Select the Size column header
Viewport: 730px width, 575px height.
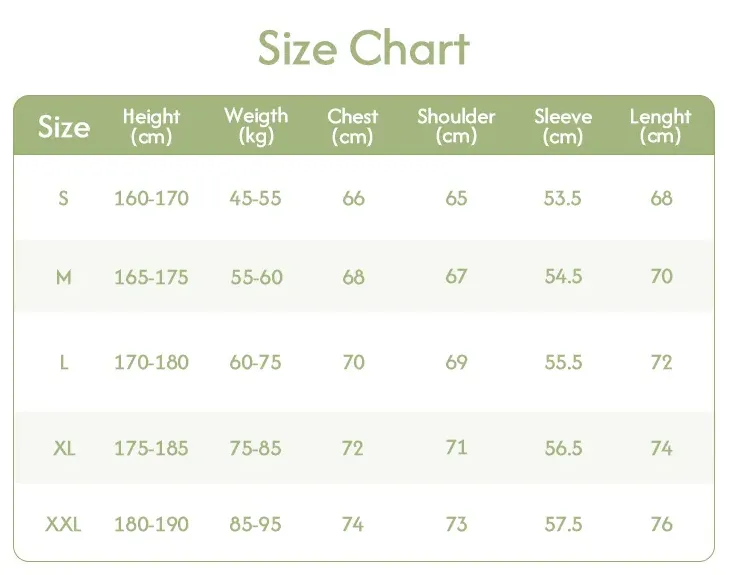(64, 127)
